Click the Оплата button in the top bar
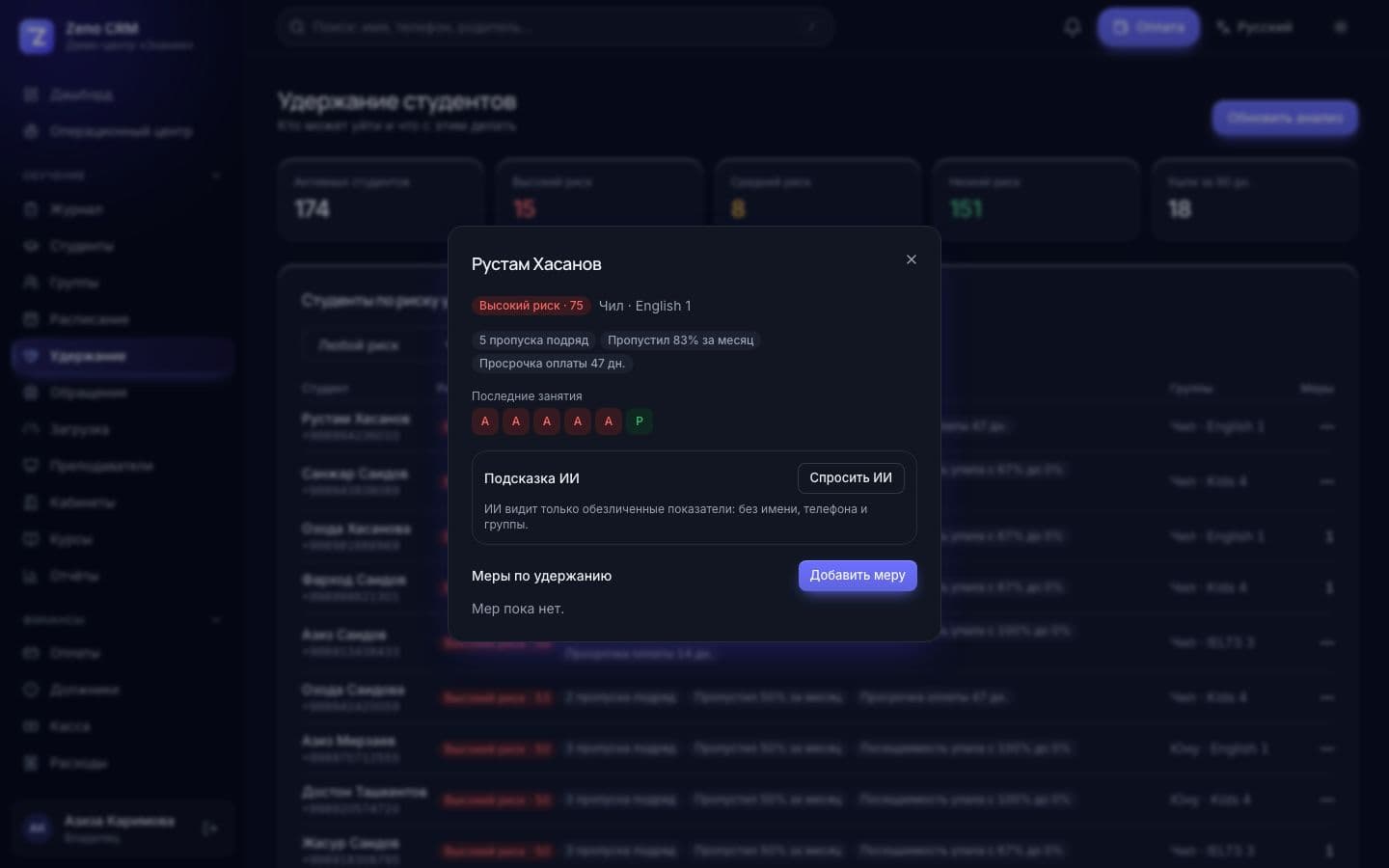The width and height of the screenshot is (1389, 868). coord(1149,27)
